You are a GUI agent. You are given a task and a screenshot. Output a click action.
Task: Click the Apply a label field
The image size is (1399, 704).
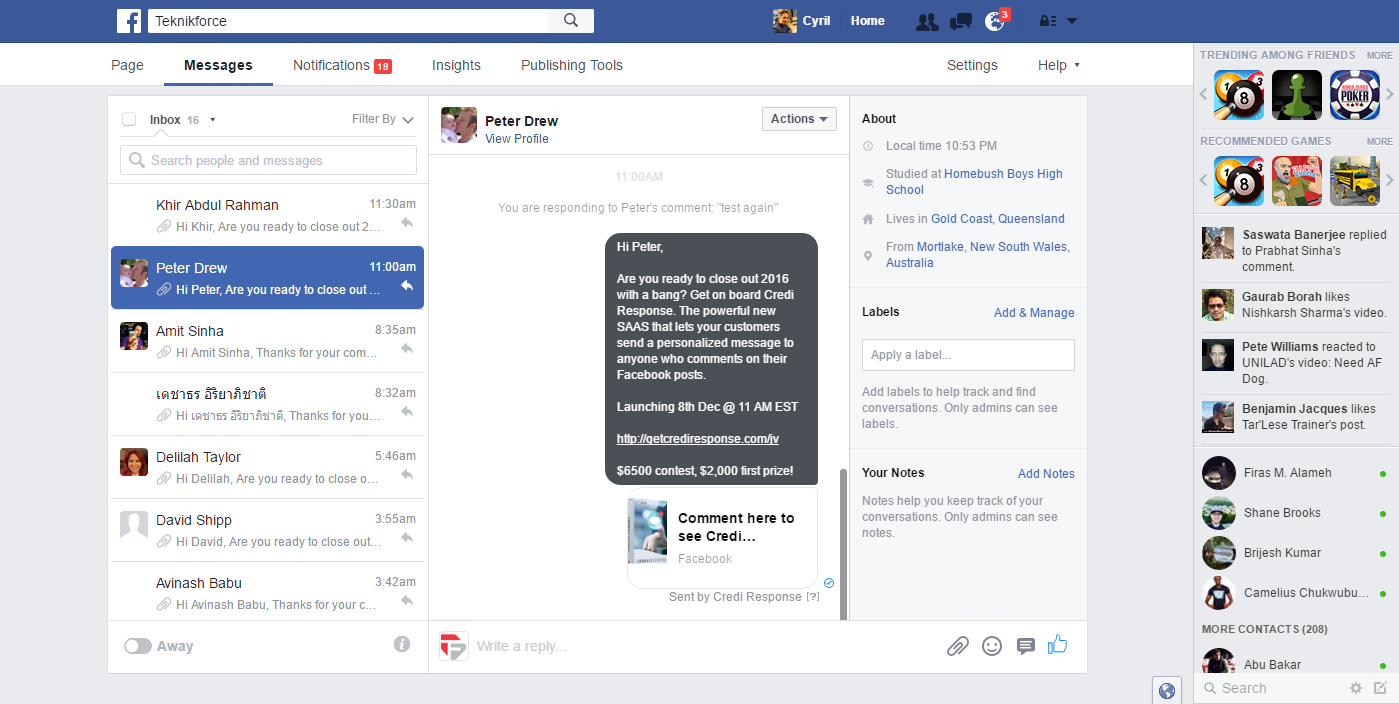pos(968,355)
